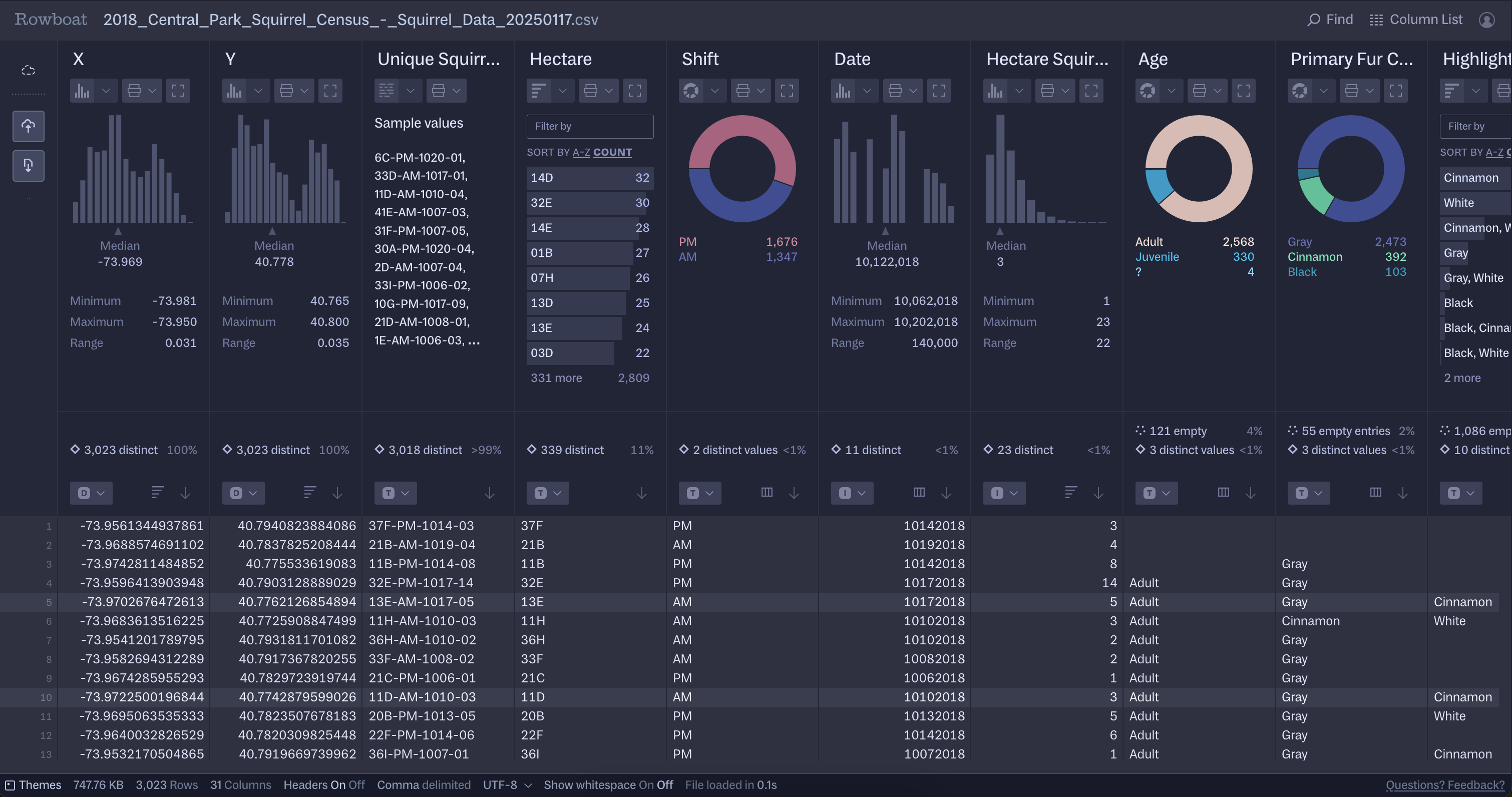Click Comma delimited in status bar
This screenshot has height=797, width=1512.
424,784
